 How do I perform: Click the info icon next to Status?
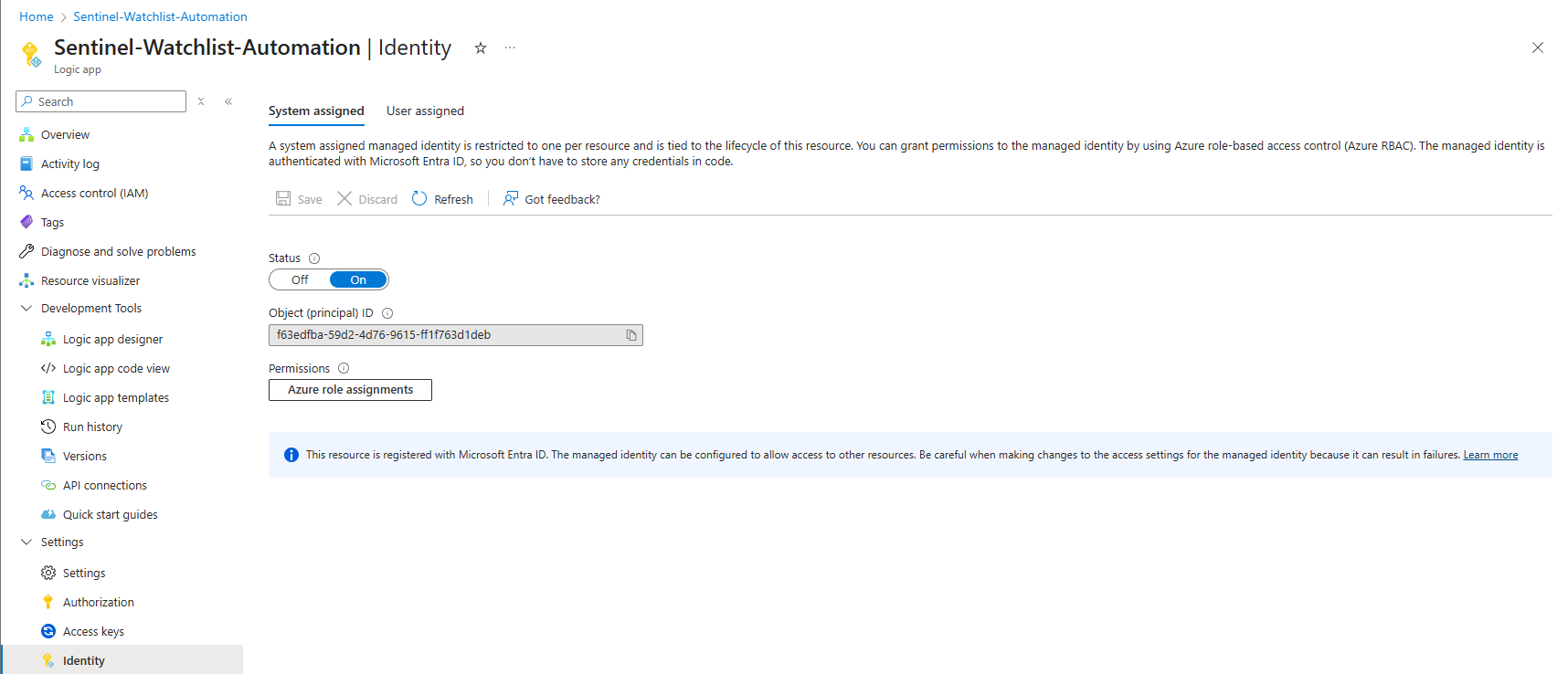(314, 258)
